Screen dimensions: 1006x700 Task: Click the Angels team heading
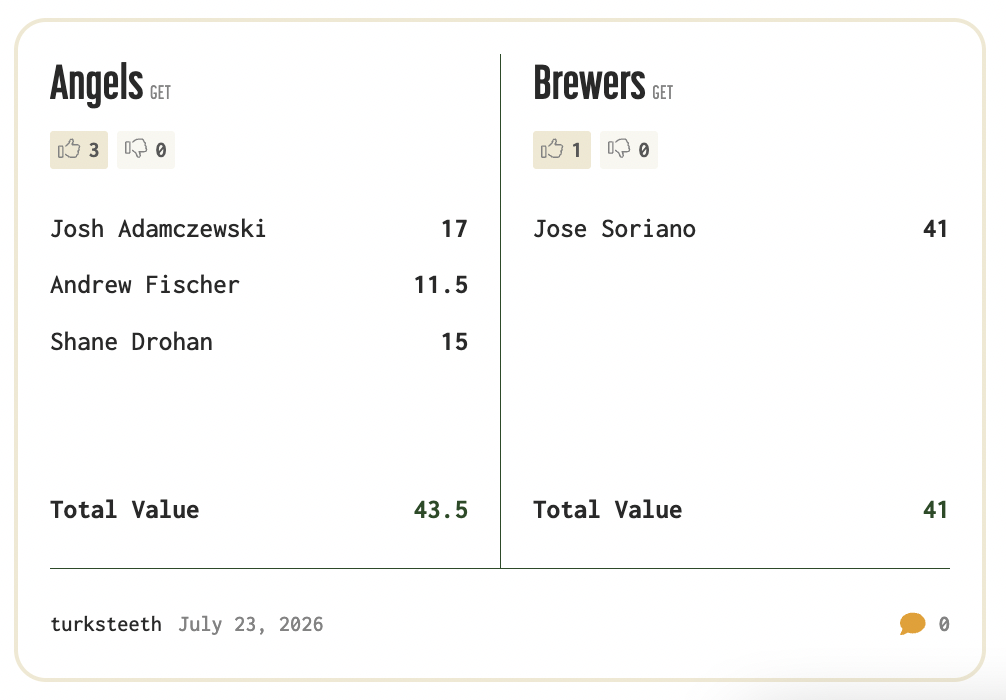coord(96,83)
